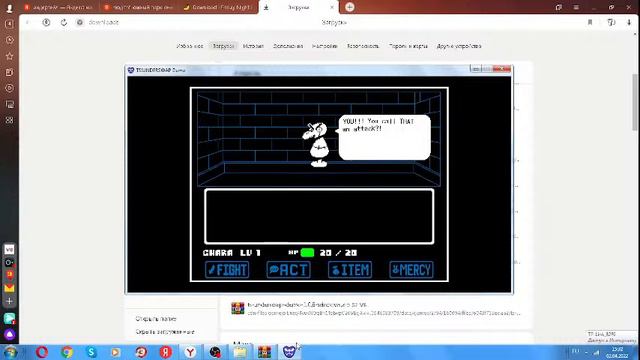Open Google Chrome from the taskbar

point(67,352)
